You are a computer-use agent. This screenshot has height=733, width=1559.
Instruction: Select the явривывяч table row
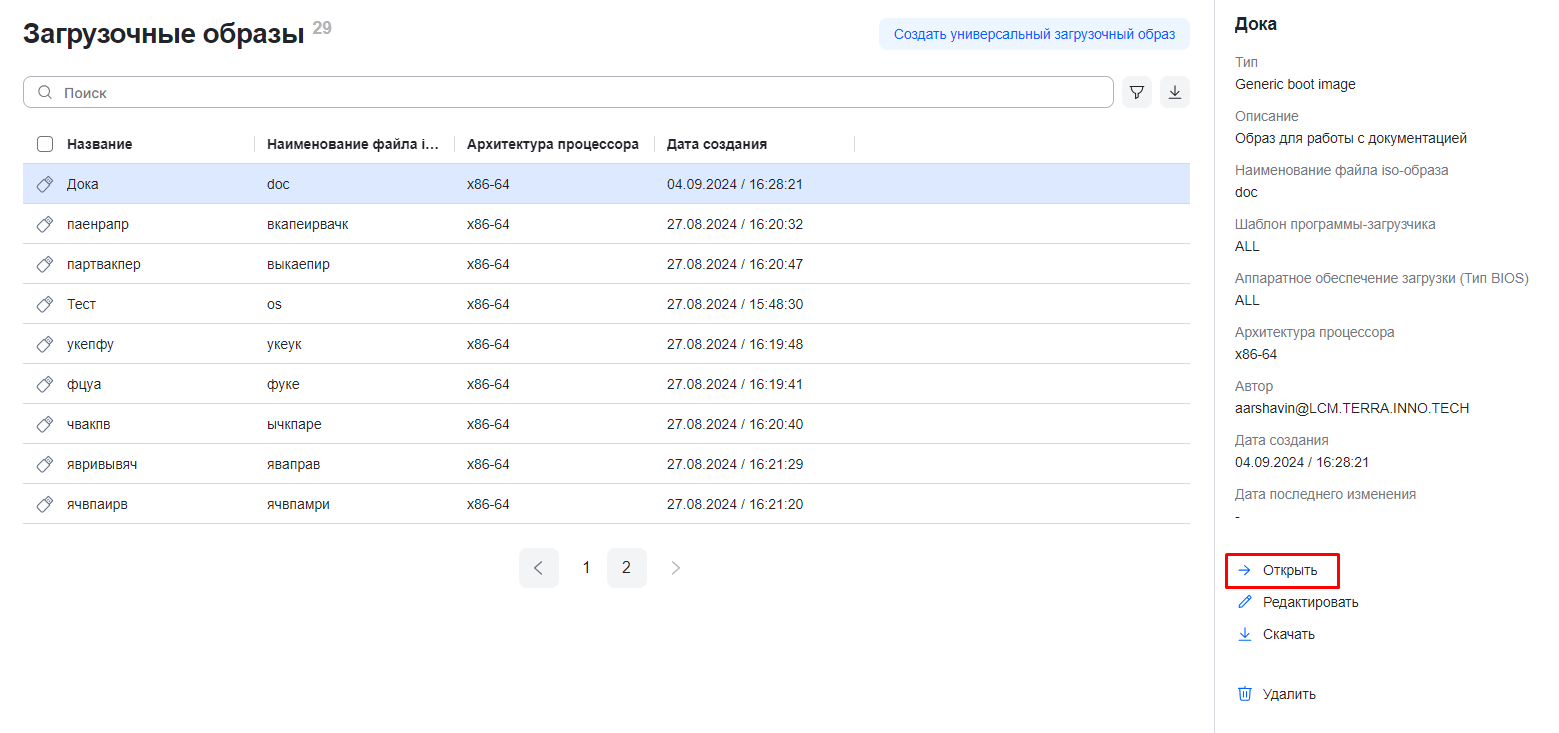600,464
